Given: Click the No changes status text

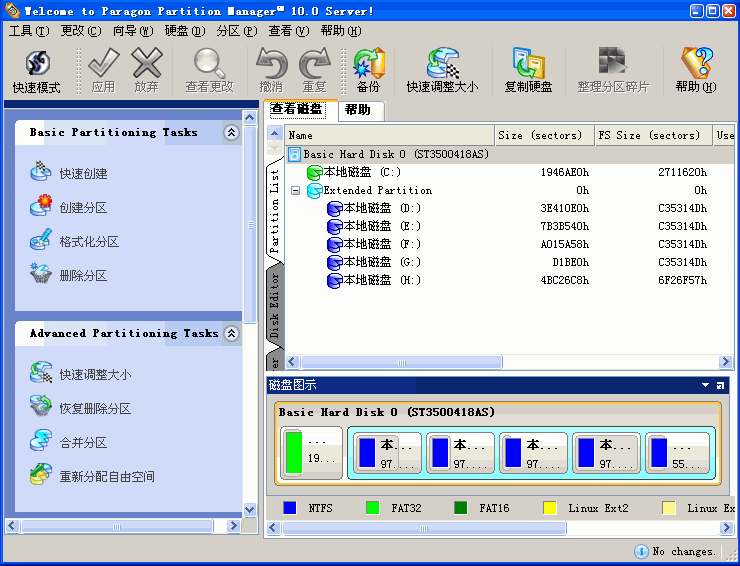Looking at the screenshot, I should [684, 551].
